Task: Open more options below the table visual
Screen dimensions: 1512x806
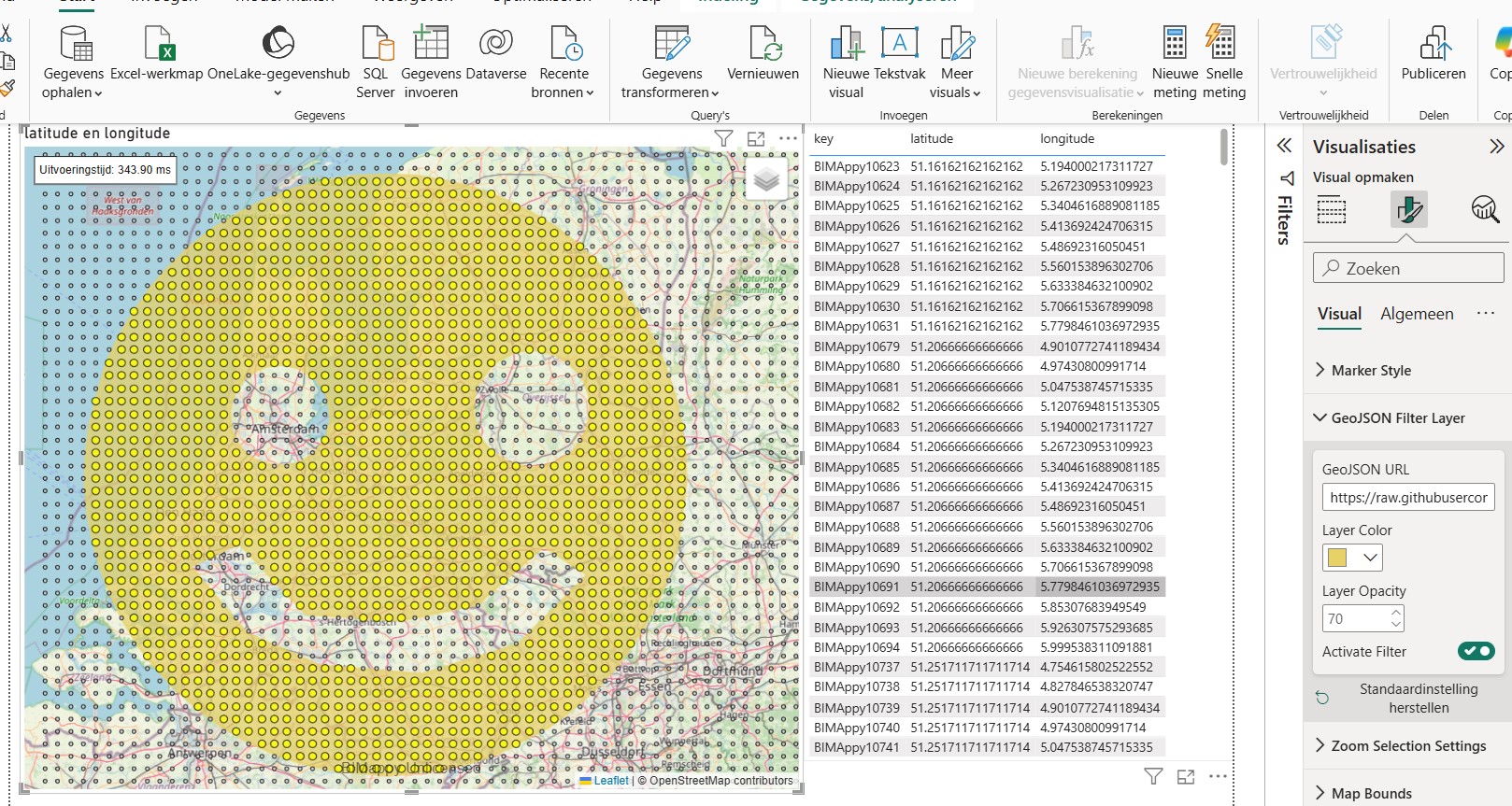Action: pos(1218,776)
